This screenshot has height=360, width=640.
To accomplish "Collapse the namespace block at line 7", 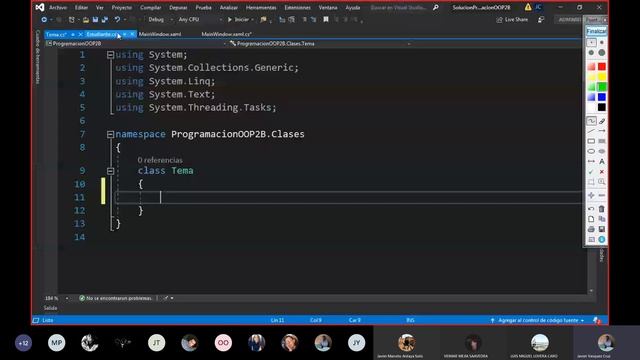I will pos(110,134).
